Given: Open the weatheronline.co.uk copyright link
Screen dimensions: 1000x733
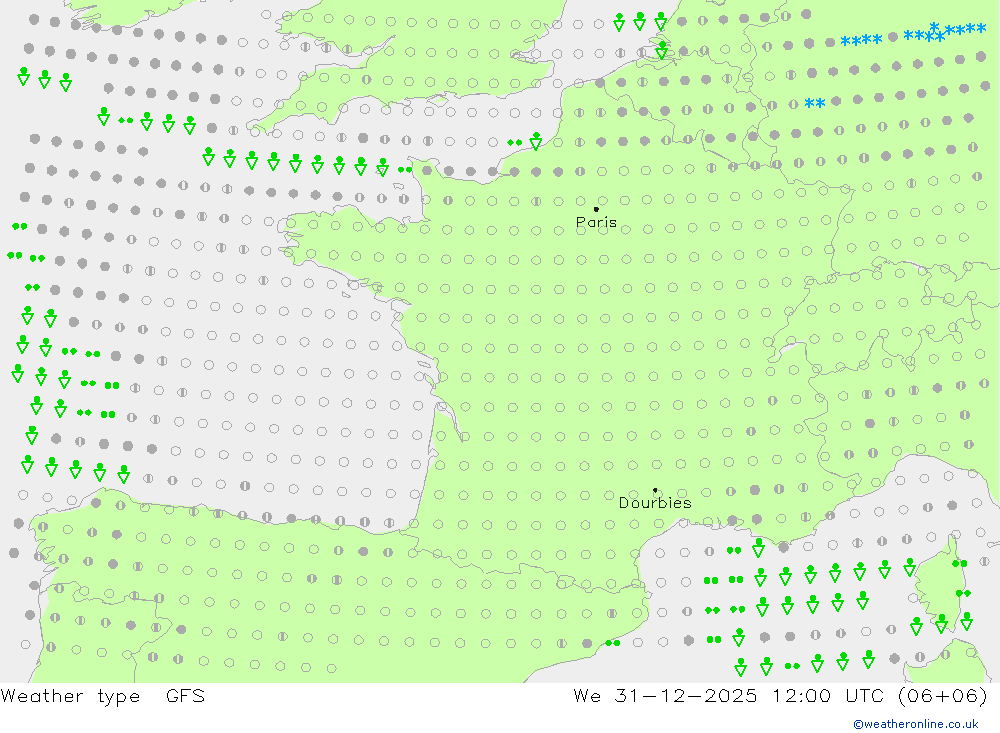Looking at the screenshot, I should [x=916, y=724].
